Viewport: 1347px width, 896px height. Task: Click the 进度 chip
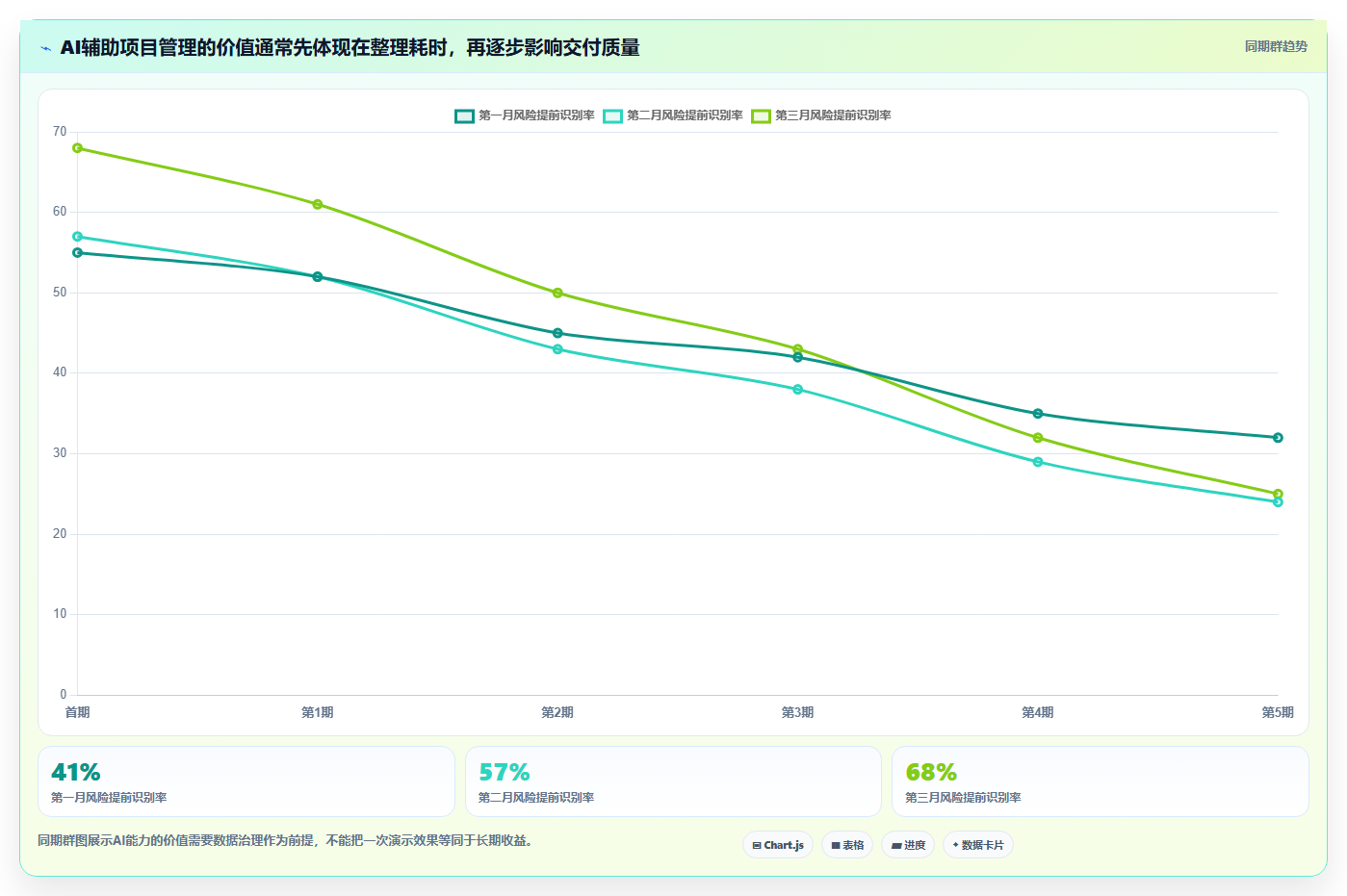tap(908, 845)
